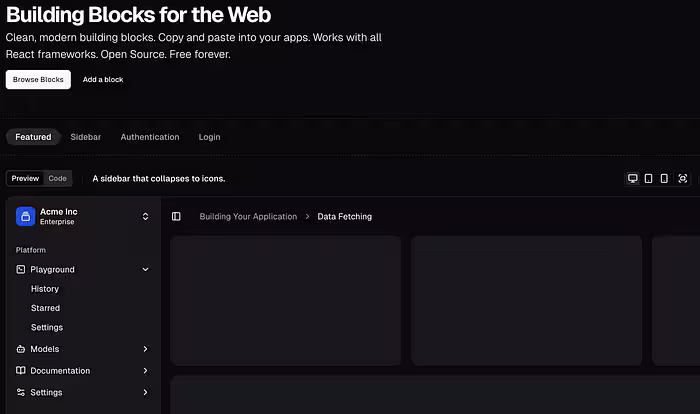The height and width of the screenshot is (414, 700).
Task: Expand the Documentation section chevron
Action: 145,370
